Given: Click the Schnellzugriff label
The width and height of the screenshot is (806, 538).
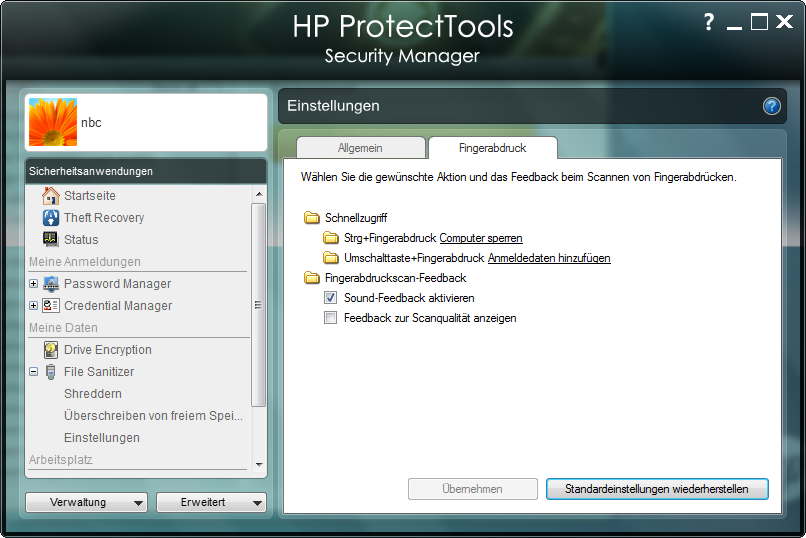Looking at the screenshot, I should [356, 218].
